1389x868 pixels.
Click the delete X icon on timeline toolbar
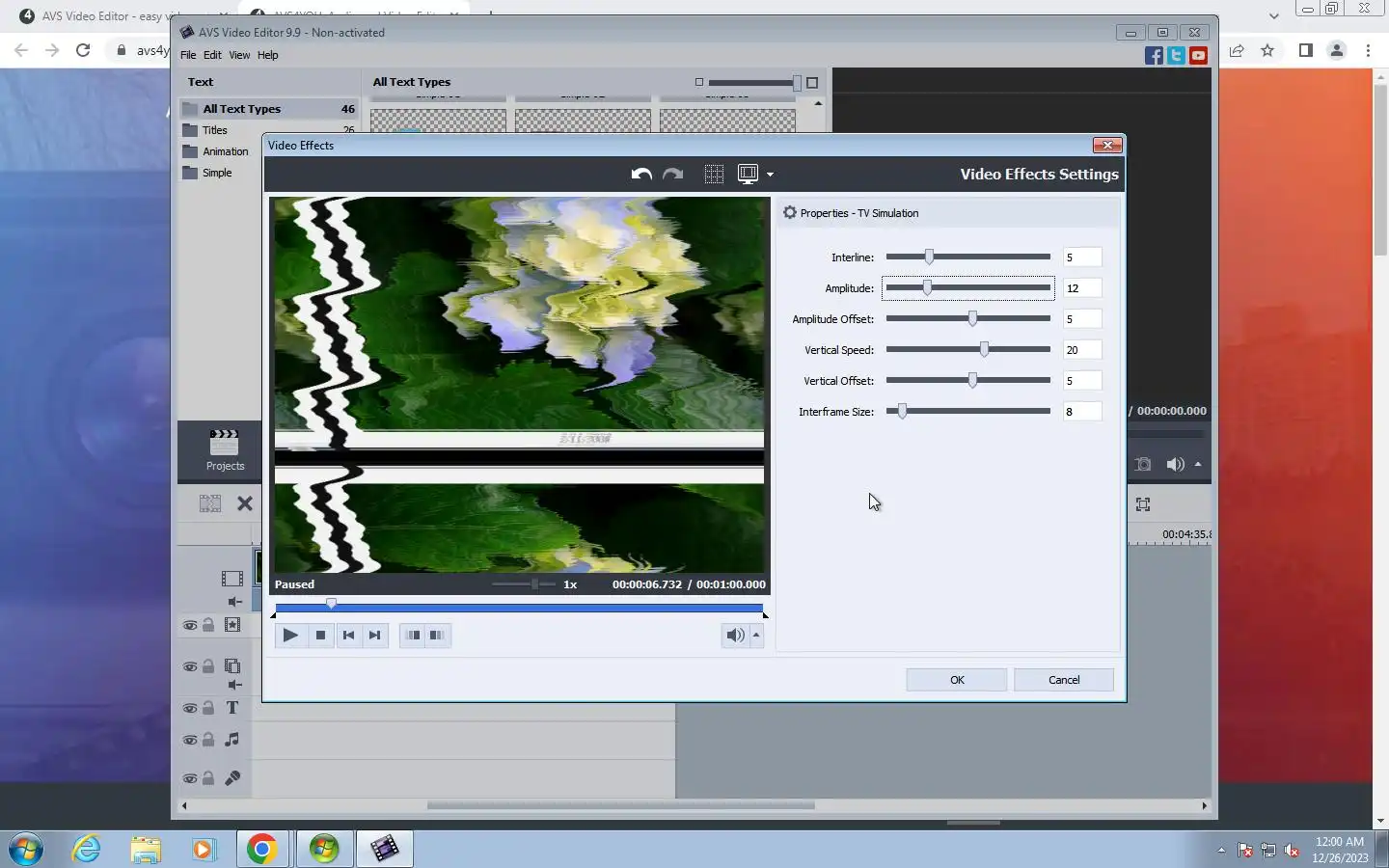245,503
